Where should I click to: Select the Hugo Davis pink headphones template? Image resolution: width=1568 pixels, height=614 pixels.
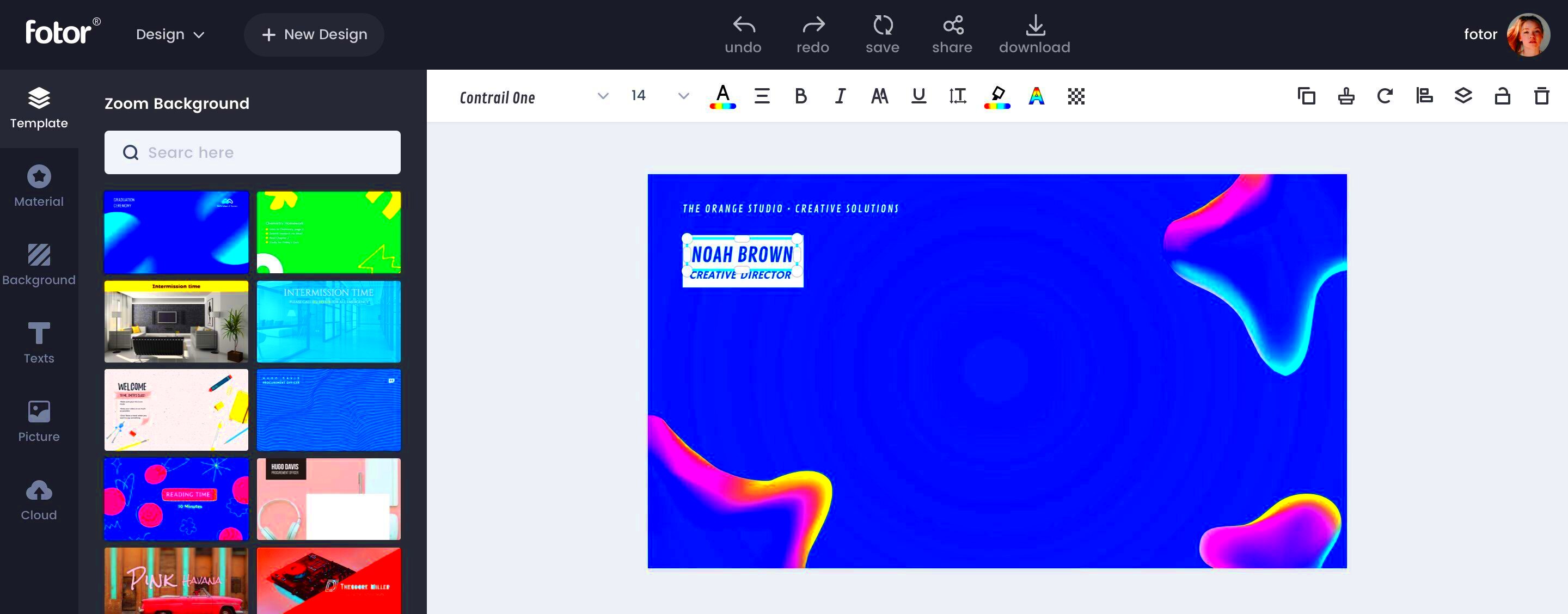pyautogui.click(x=329, y=499)
